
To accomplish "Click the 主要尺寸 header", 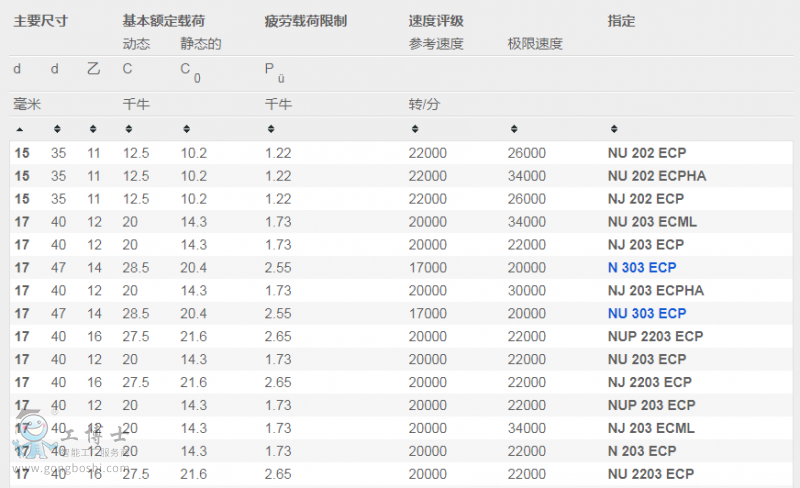I will tap(40, 21).
